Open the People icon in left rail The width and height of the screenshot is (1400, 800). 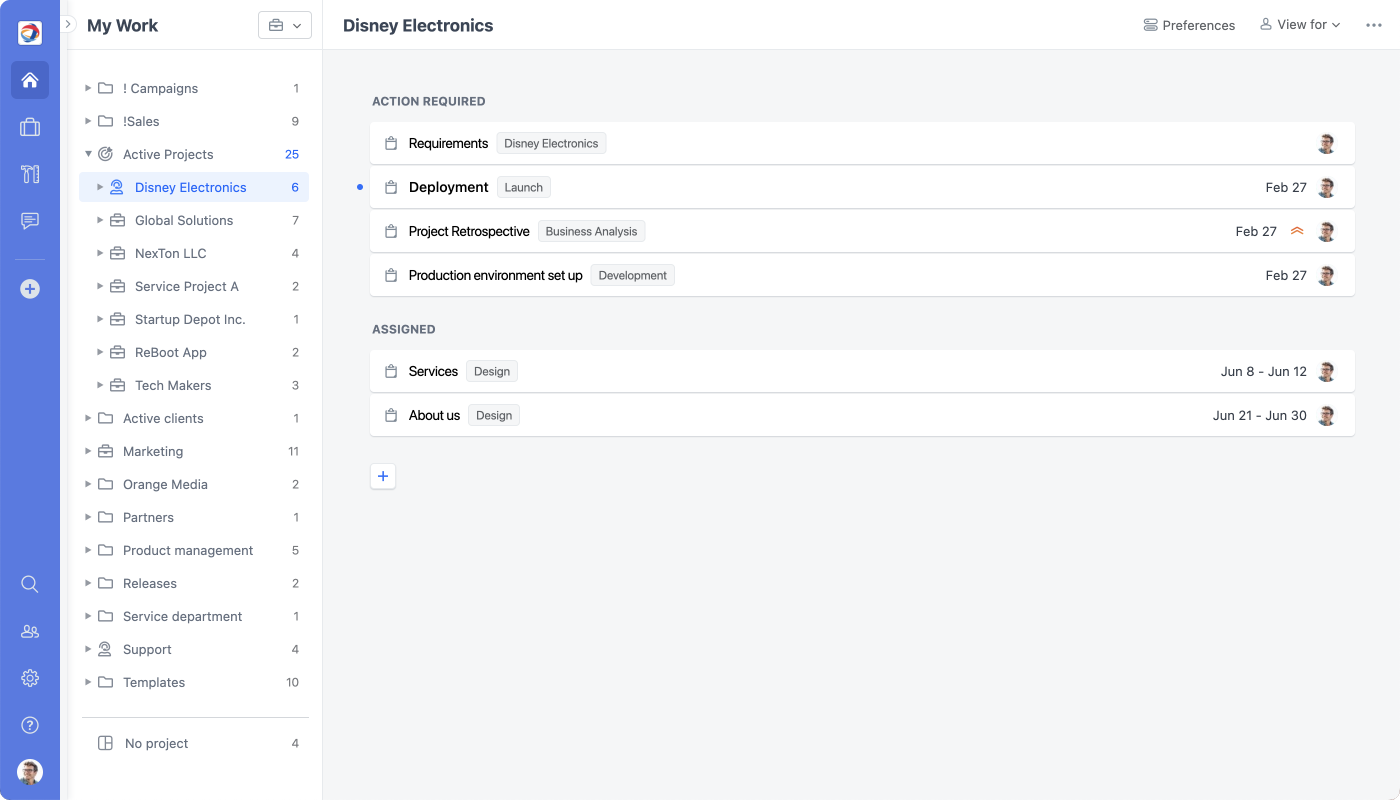click(x=30, y=631)
